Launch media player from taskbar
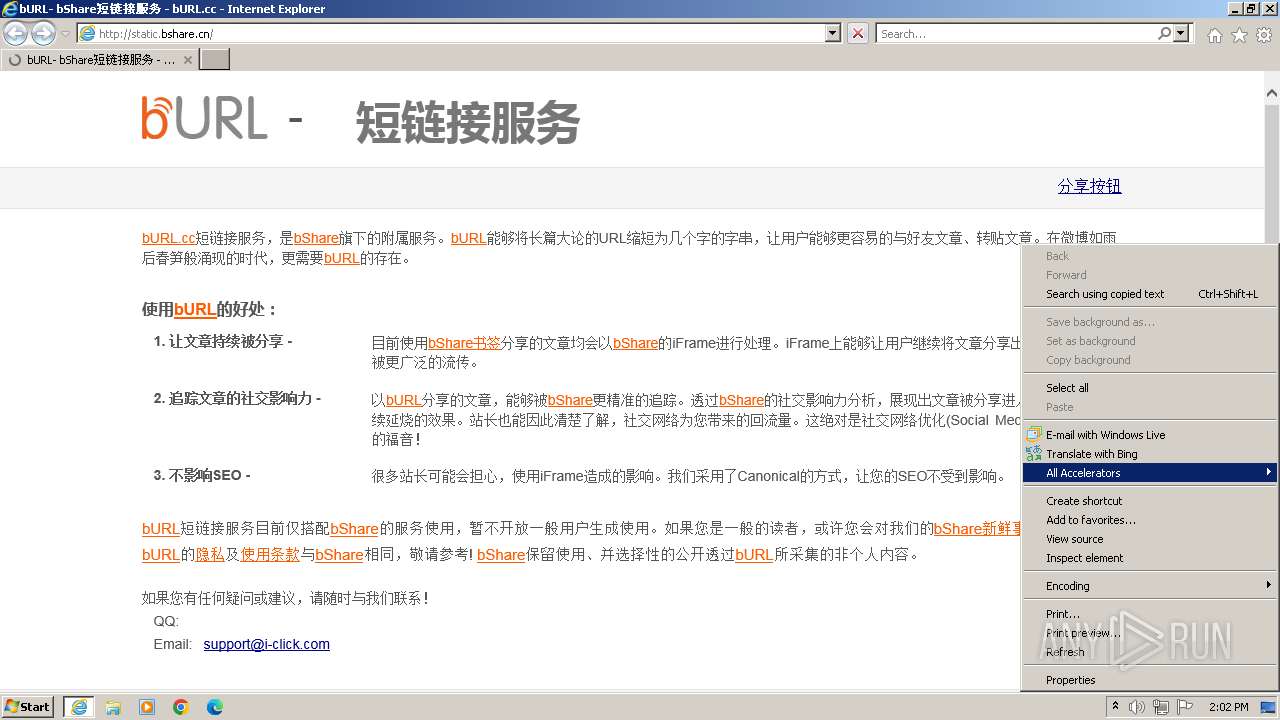The width and height of the screenshot is (1280, 720). point(147,707)
